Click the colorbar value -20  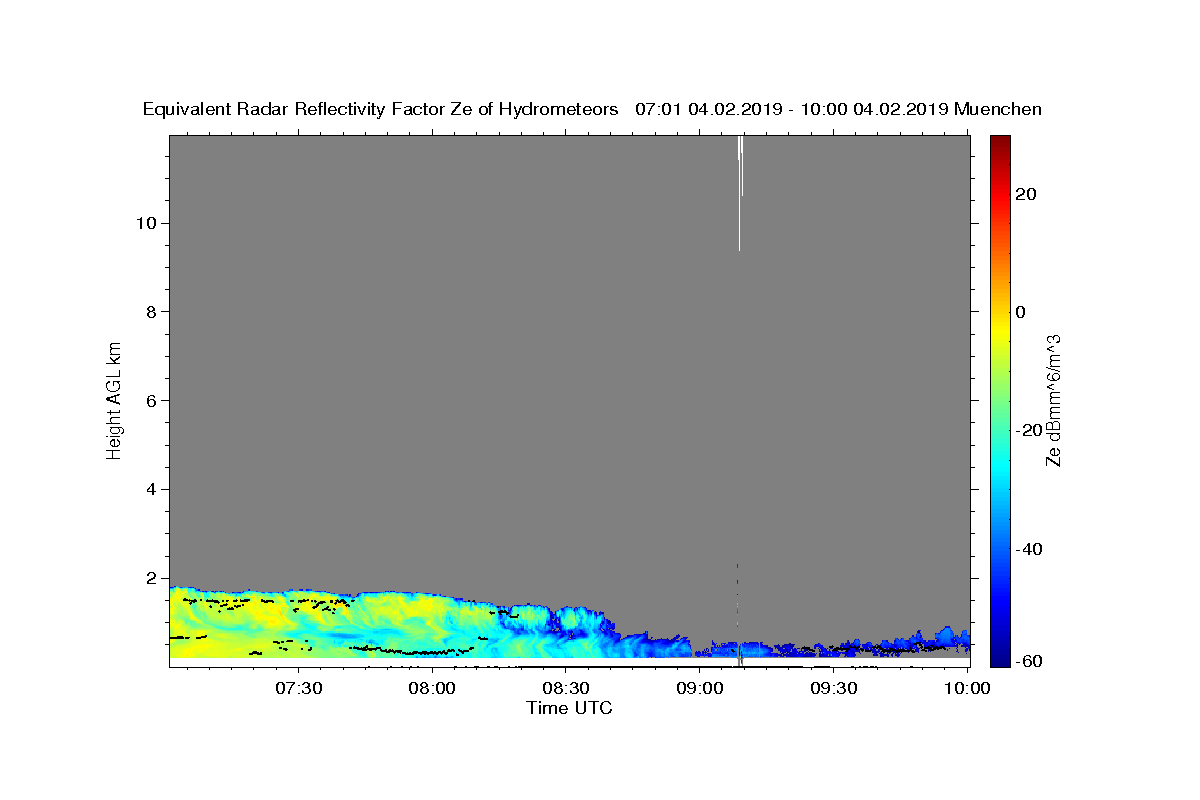pos(1029,430)
